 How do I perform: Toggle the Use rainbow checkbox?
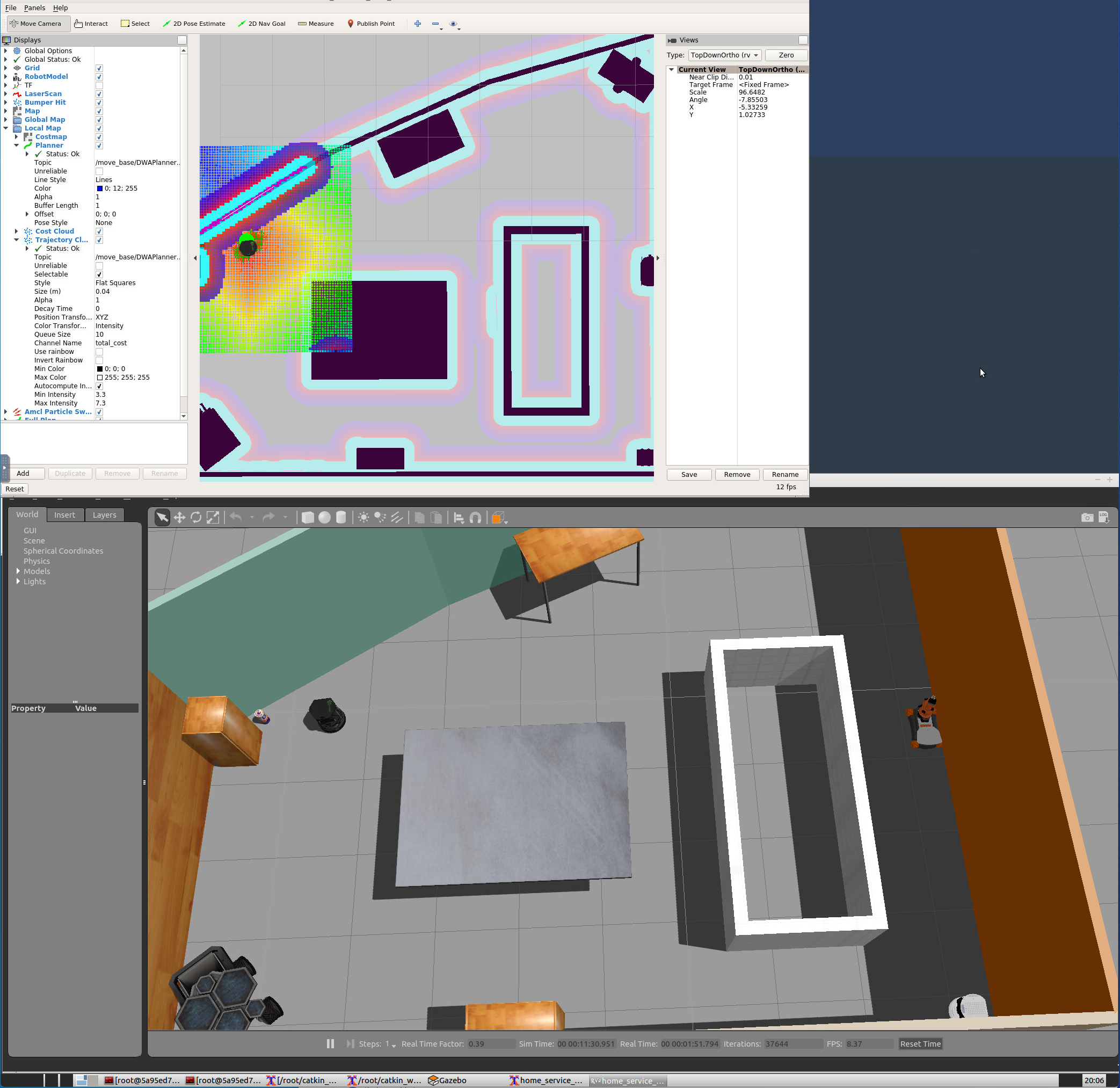click(x=99, y=352)
